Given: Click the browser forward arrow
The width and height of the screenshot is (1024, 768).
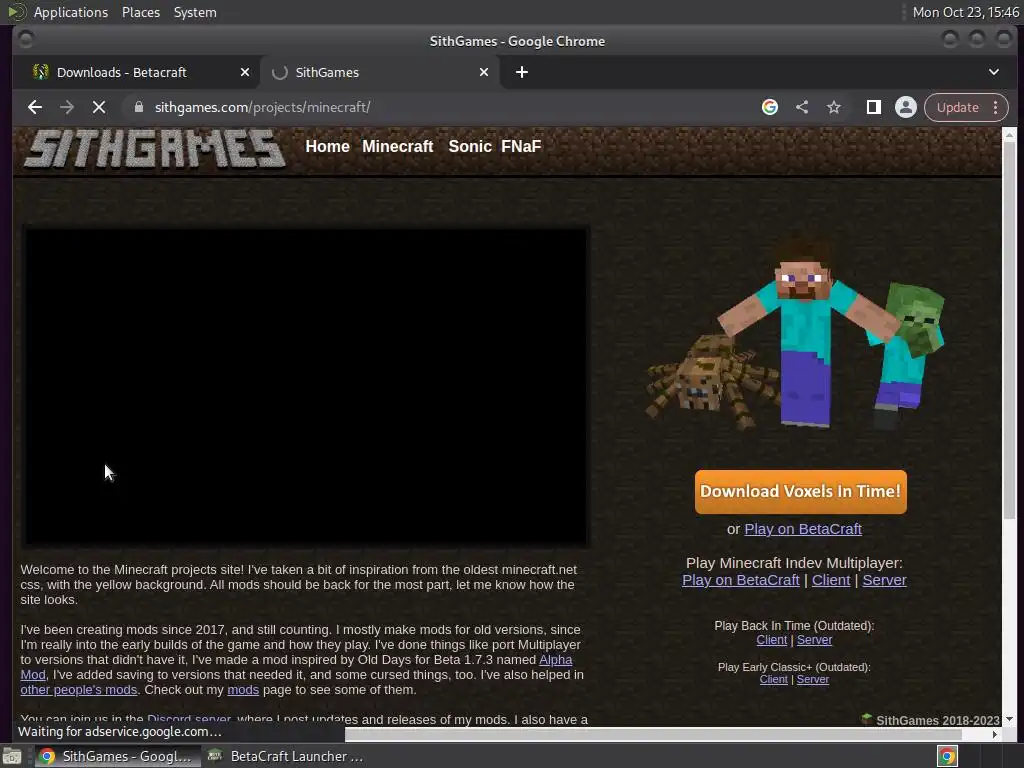Looking at the screenshot, I should tap(67, 107).
